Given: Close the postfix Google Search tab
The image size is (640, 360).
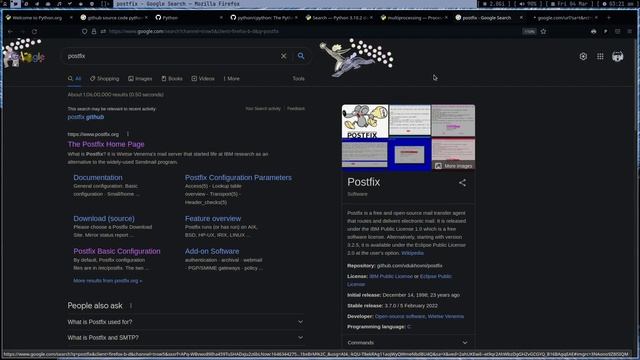Looking at the screenshot, I should (521, 18).
